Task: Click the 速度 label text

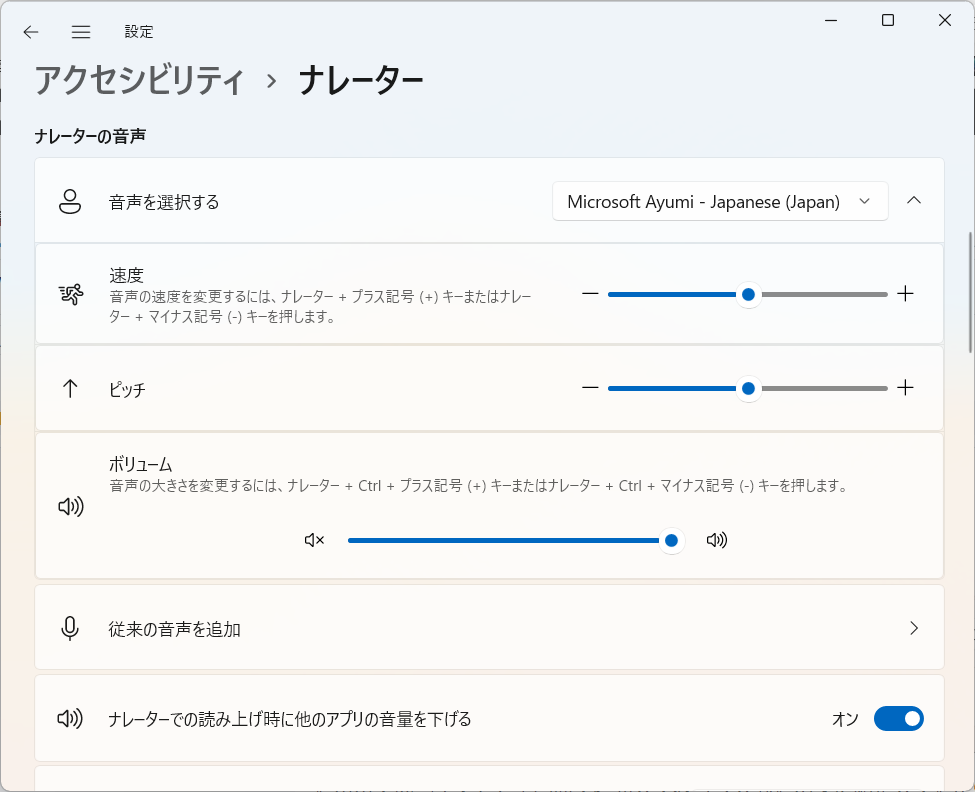Action: tap(126, 275)
